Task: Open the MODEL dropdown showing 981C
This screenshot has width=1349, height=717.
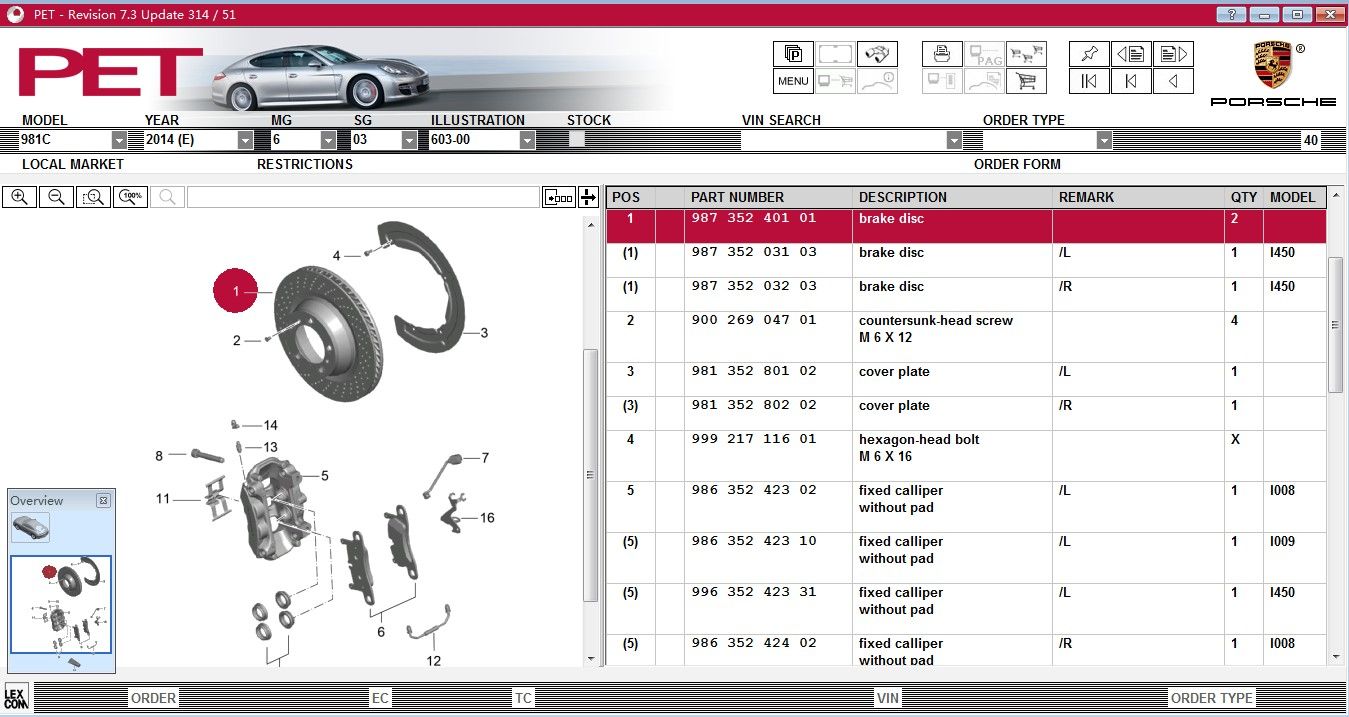Action: point(119,141)
